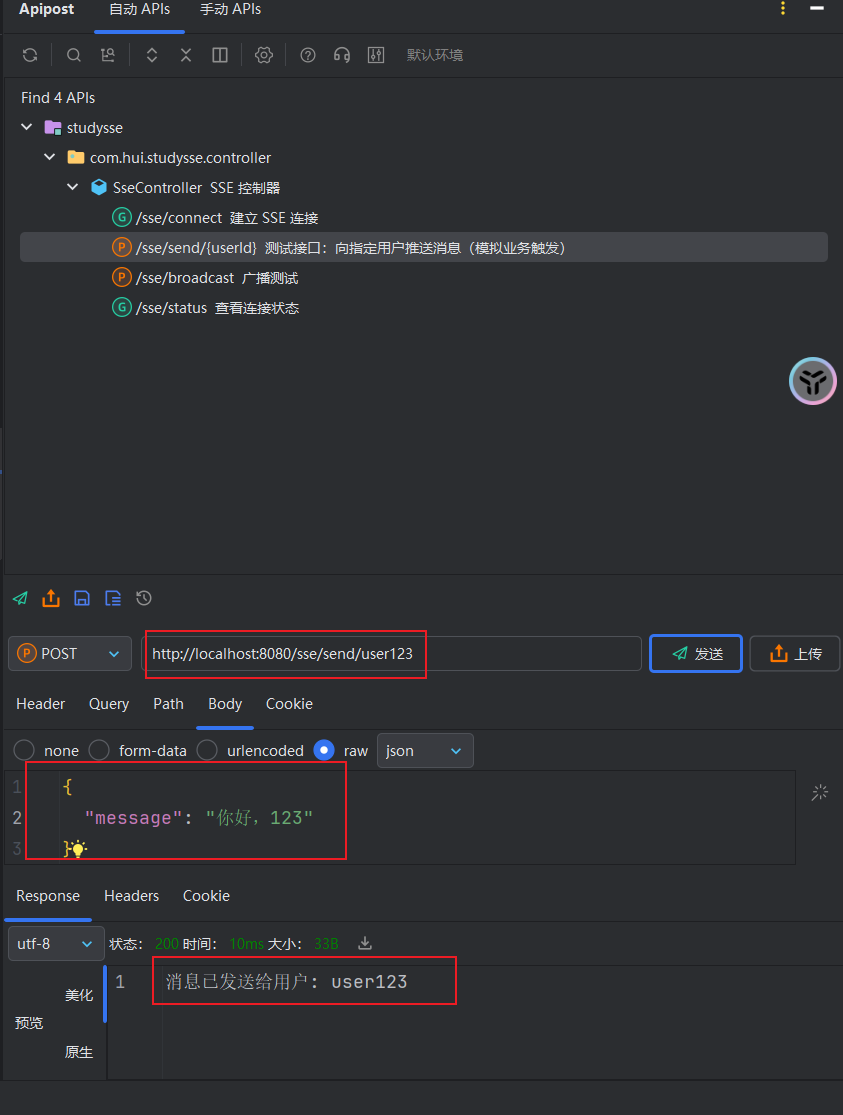Click the help question mark icon

tap(308, 55)
